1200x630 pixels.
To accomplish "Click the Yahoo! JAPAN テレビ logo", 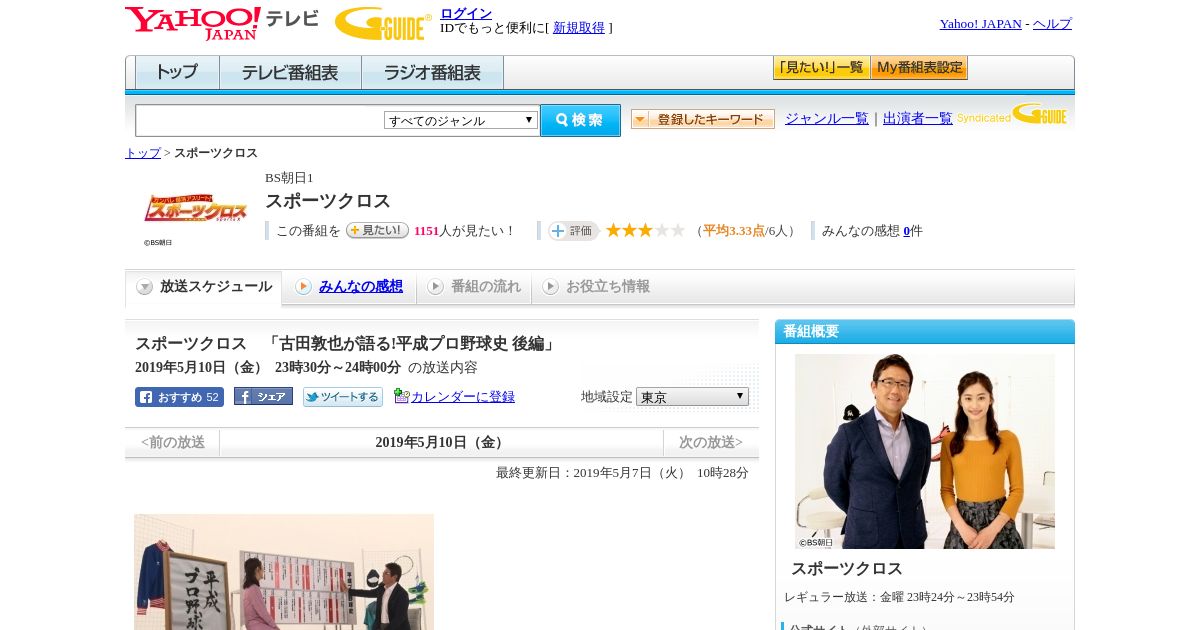I will pos(222,23).
